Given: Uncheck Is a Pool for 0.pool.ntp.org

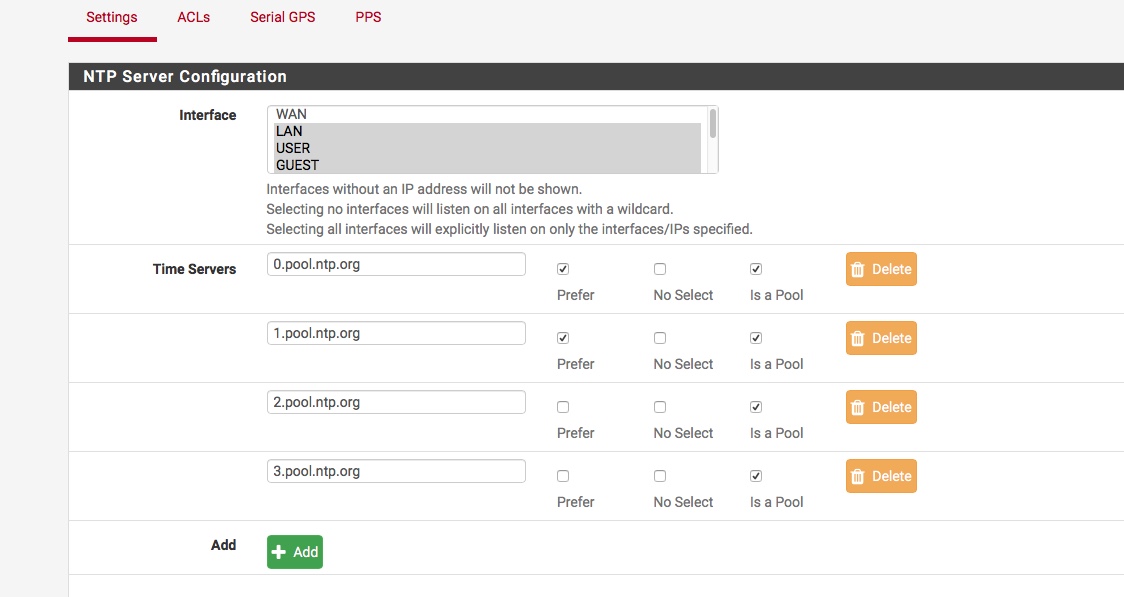Looking at the screenshot, I should pos(756,269).
